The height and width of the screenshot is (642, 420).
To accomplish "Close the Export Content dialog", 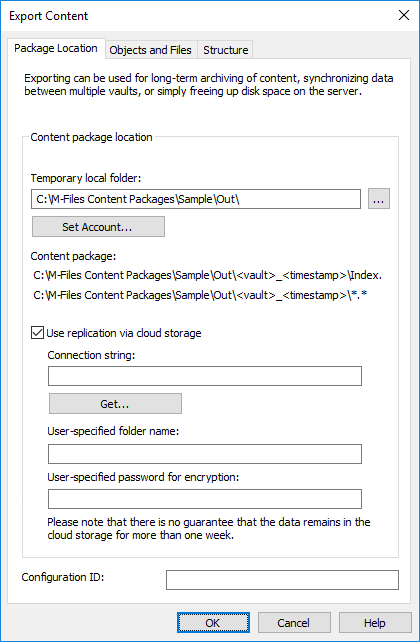I will click(x=404, y=16).
